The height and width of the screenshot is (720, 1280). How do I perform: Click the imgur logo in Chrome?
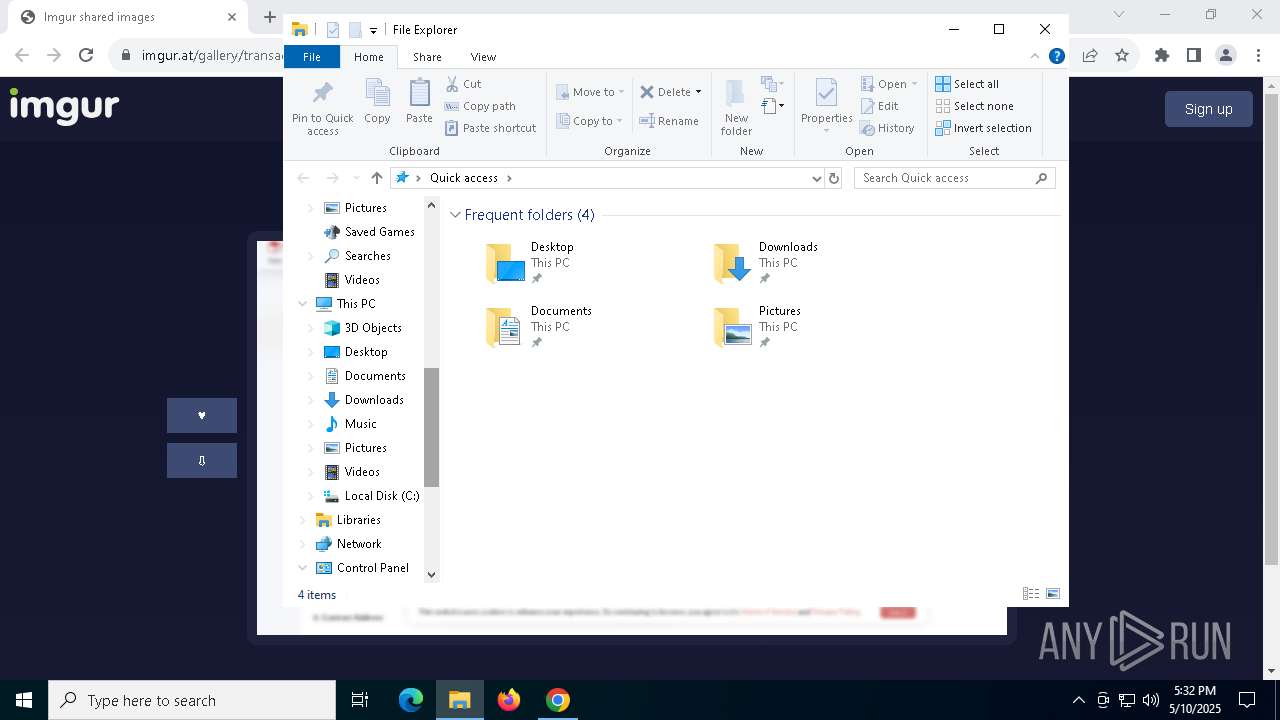tap(64, 106)
